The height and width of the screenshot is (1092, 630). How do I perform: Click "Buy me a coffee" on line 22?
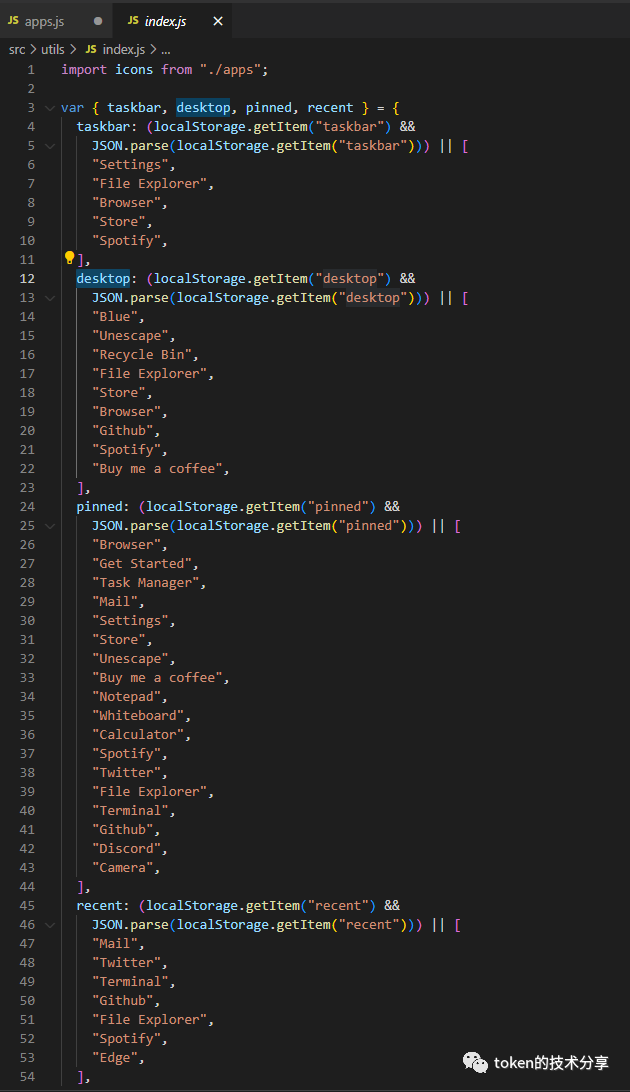point(157,469)
